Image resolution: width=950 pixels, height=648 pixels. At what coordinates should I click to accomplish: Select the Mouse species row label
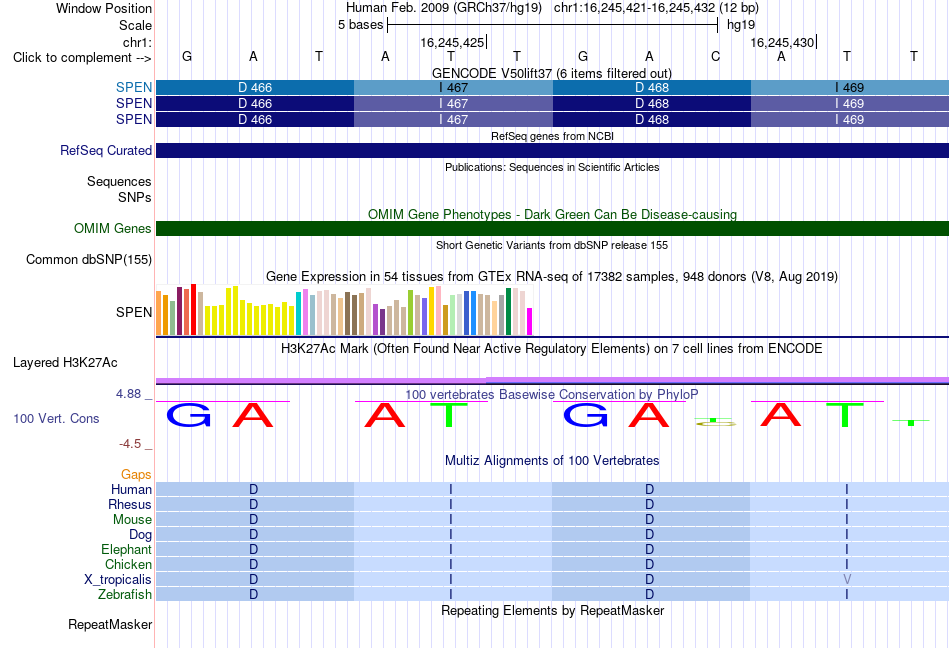tap(132, 520)
